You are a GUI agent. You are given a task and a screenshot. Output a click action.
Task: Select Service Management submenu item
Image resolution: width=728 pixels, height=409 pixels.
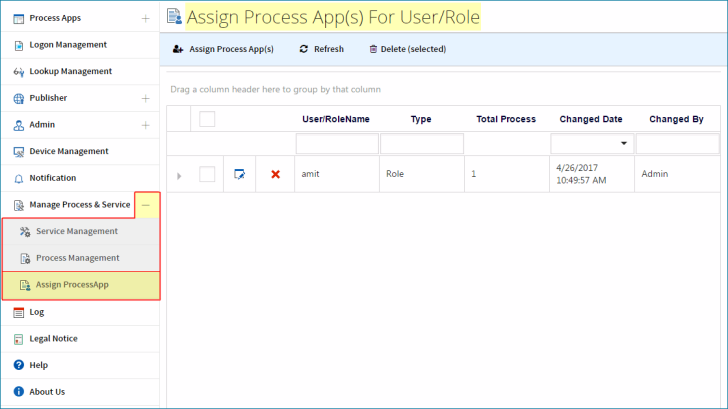click(x=81, y=231)
